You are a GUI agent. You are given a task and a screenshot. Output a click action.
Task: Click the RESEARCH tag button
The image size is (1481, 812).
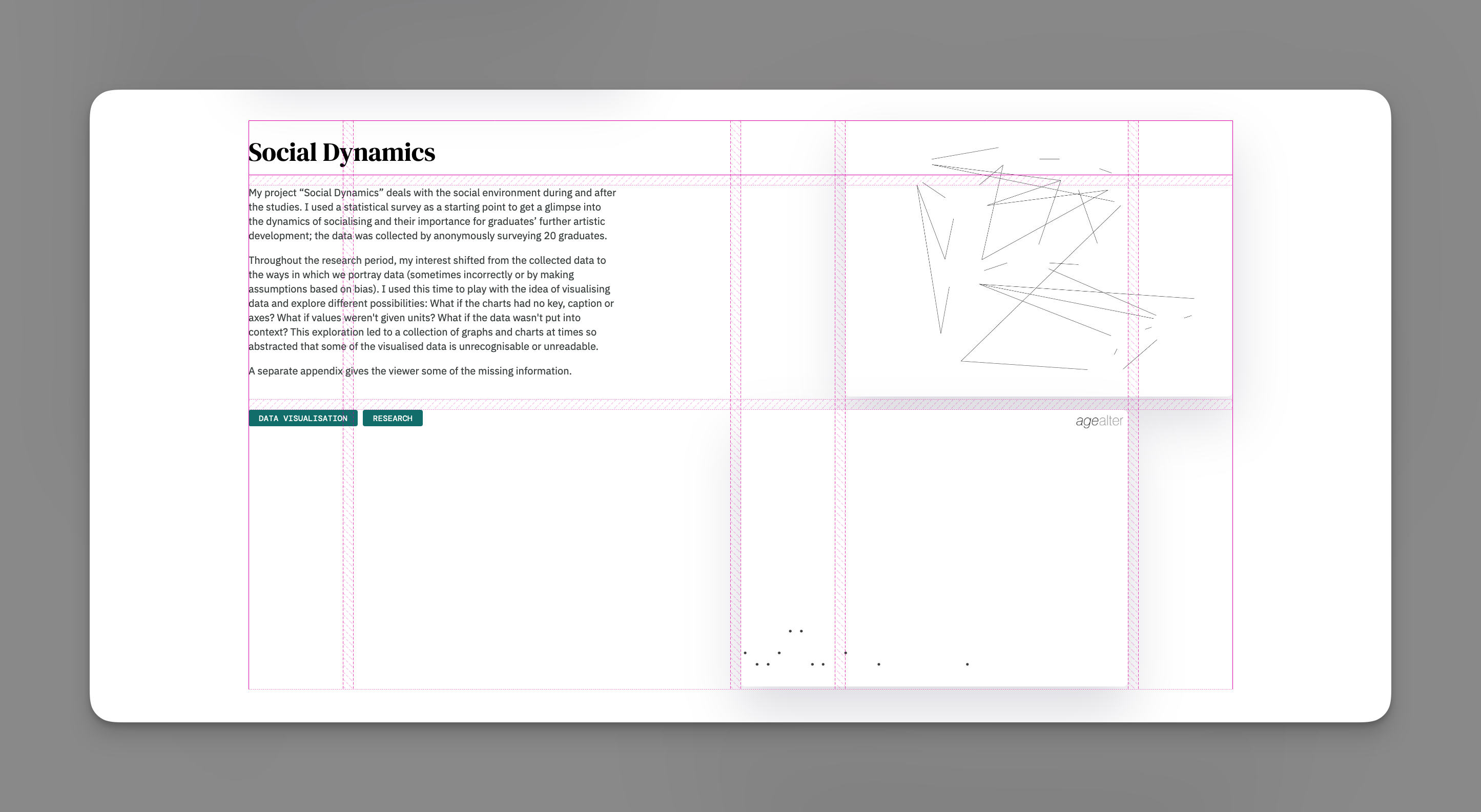point(393,418)
